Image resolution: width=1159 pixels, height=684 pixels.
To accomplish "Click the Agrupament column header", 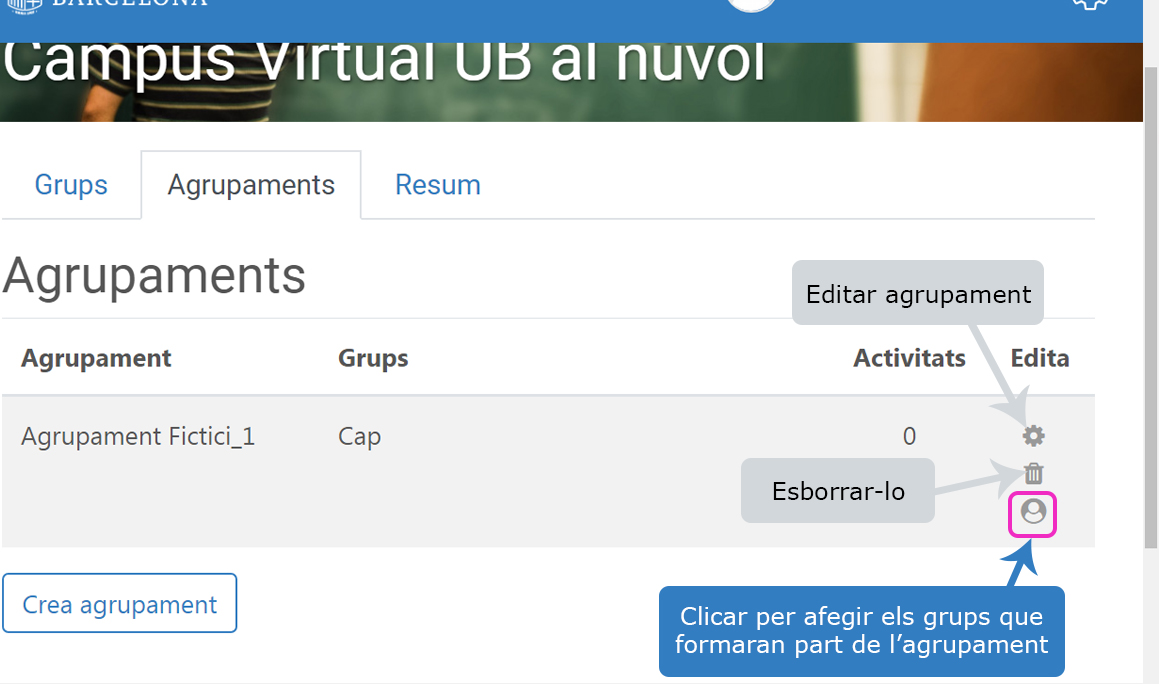I will [x=96, y=358].
